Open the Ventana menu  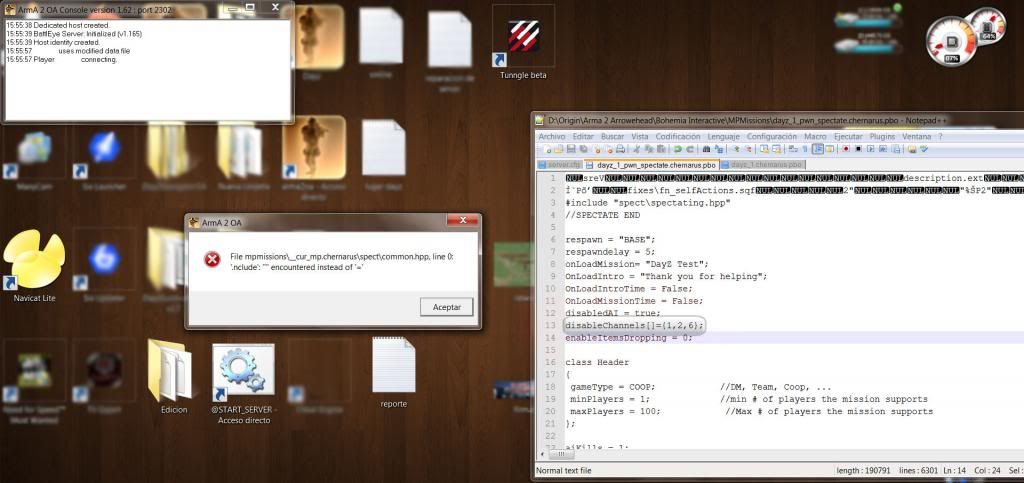point(916,136)
